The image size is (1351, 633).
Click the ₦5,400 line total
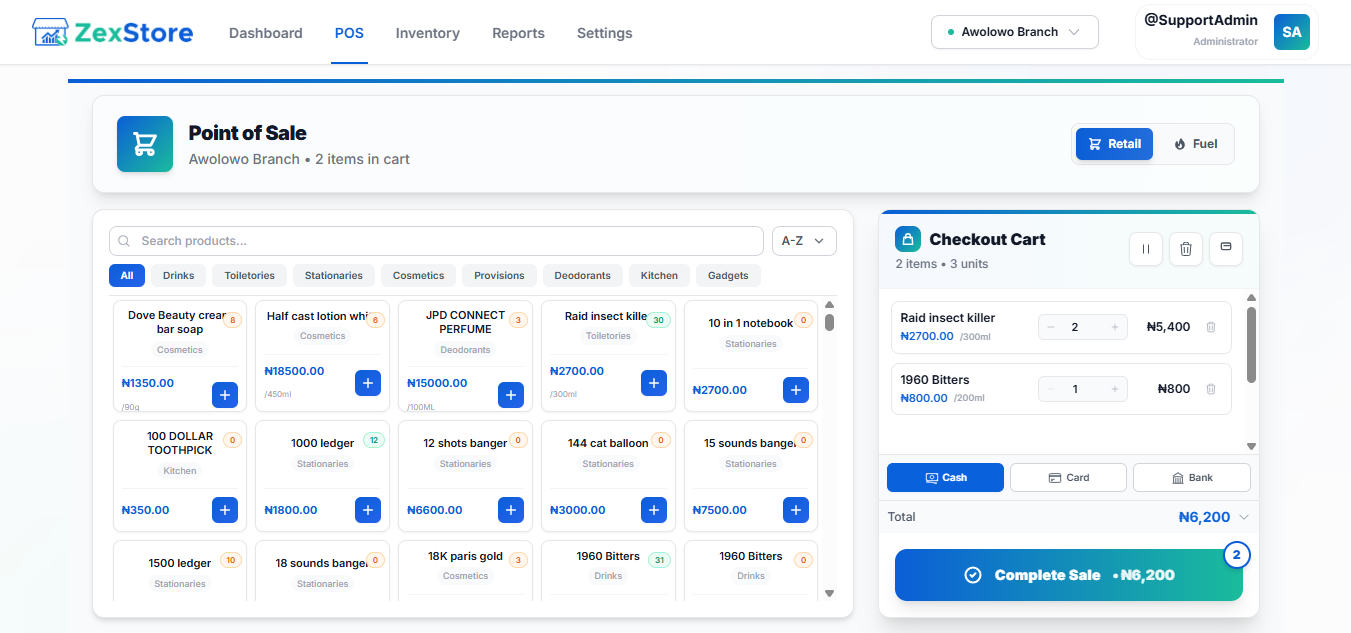[1168, 327]
